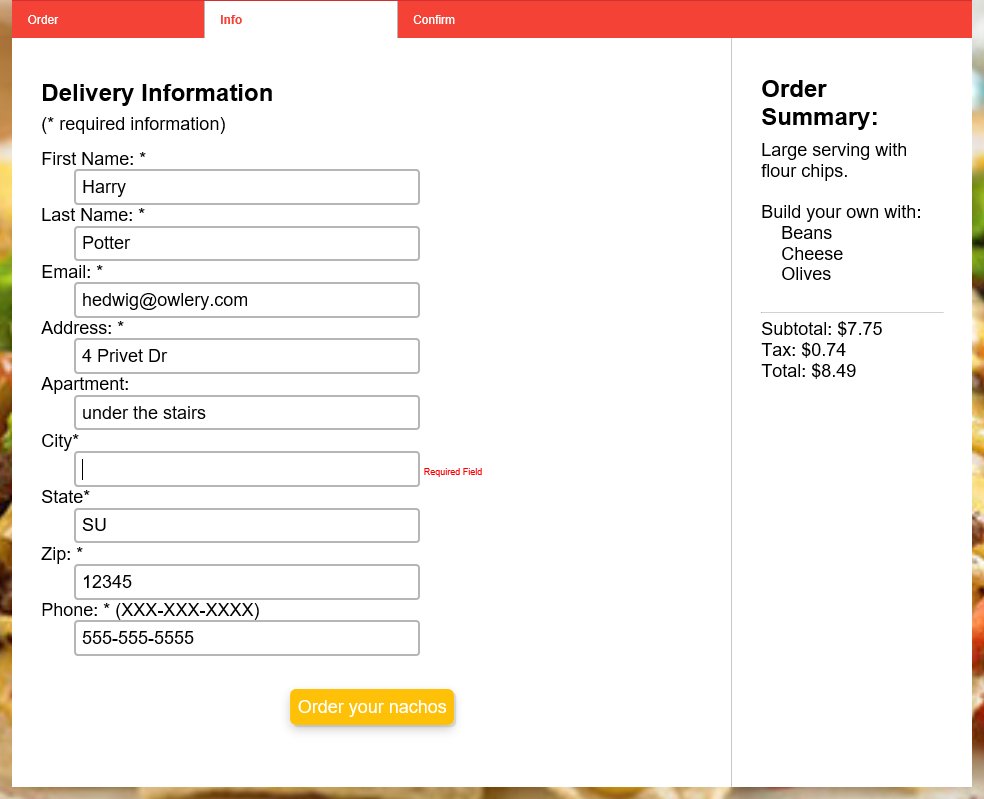Viewport: 984px width, 799px height.
Task: Click the State field containing SU
Action: tap(246, 525)
